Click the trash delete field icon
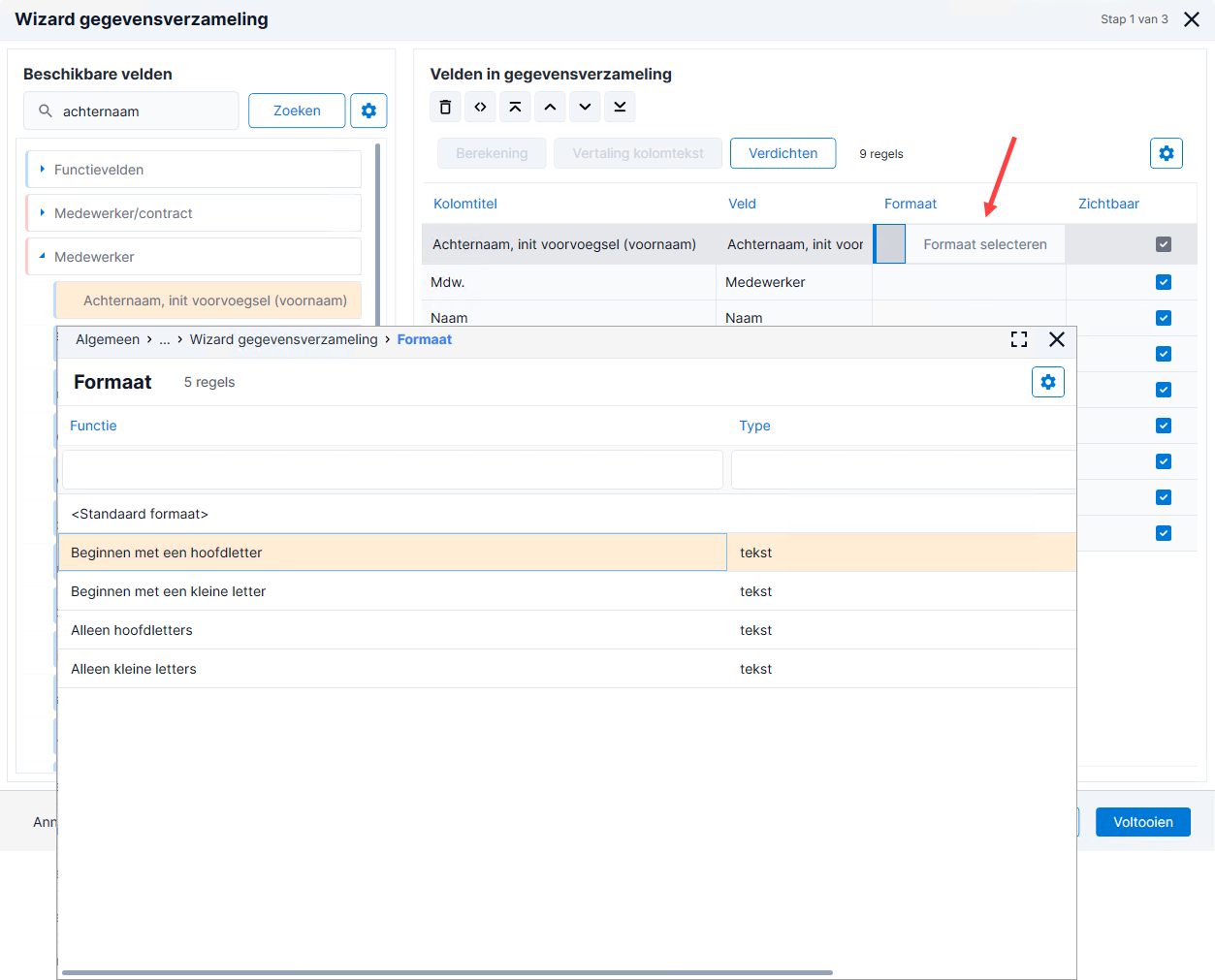Viewport: 1215px width, 980px height. [x=445, y=107]
